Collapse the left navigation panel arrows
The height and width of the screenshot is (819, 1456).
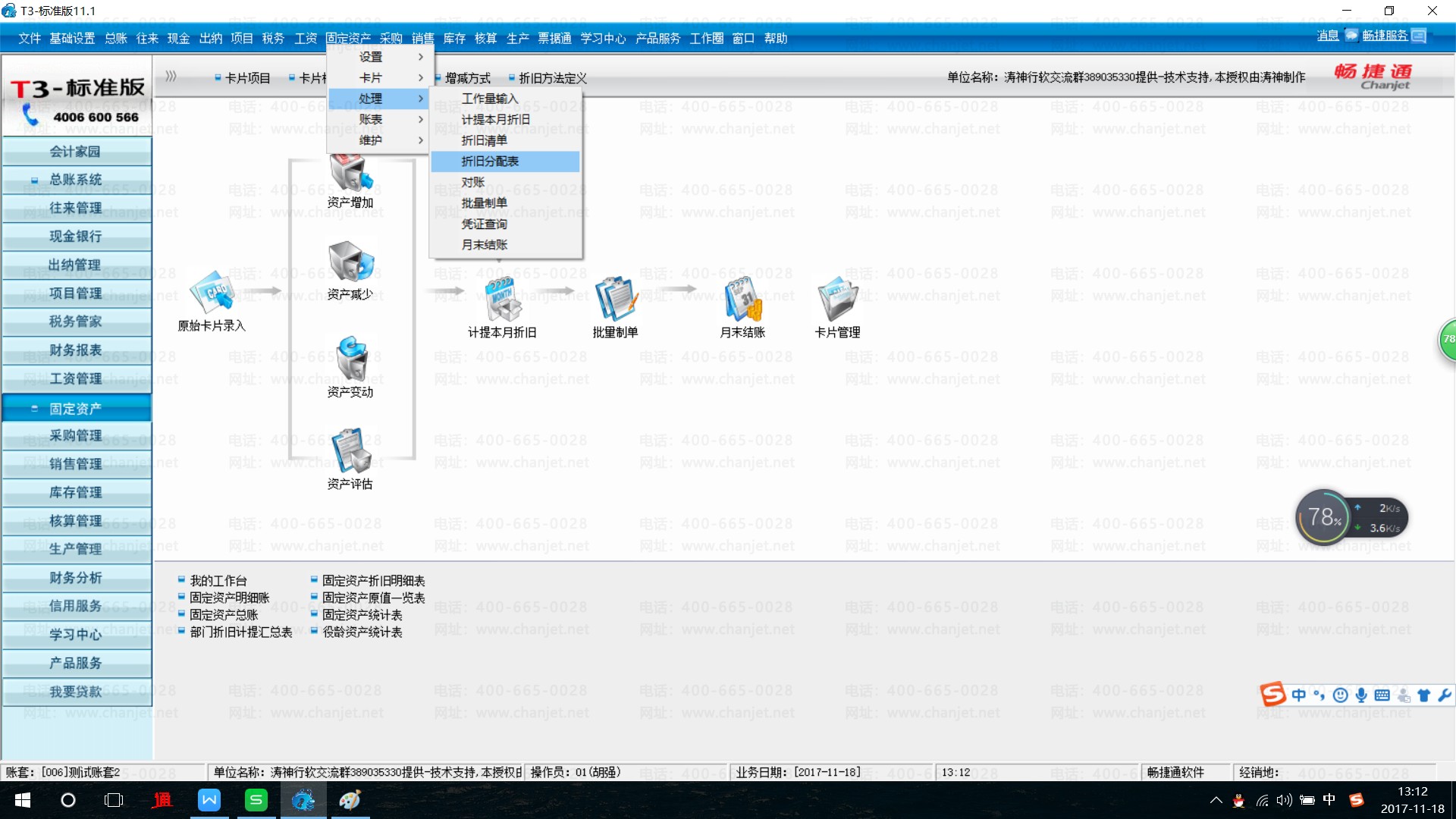tap(171, 77)
